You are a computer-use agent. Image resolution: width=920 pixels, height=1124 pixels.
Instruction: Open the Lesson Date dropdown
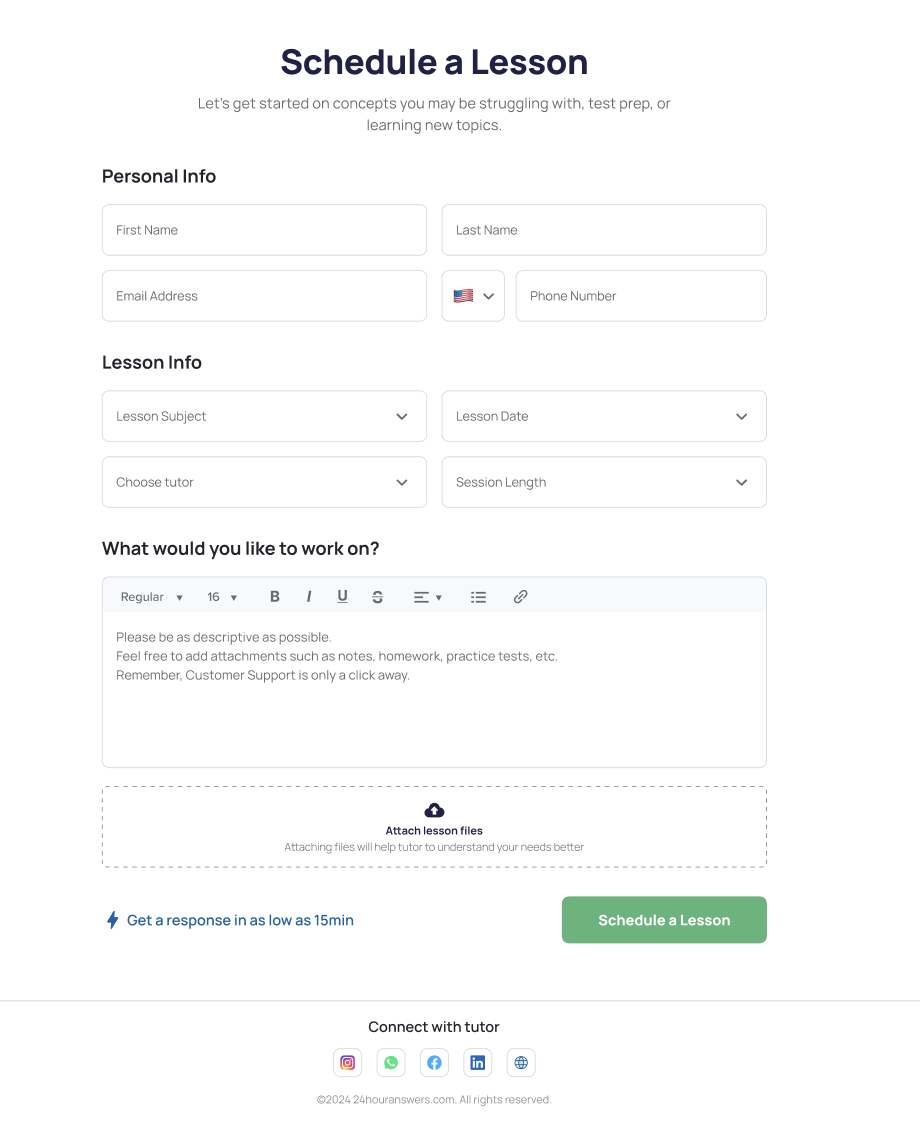[x=604, y=416]
